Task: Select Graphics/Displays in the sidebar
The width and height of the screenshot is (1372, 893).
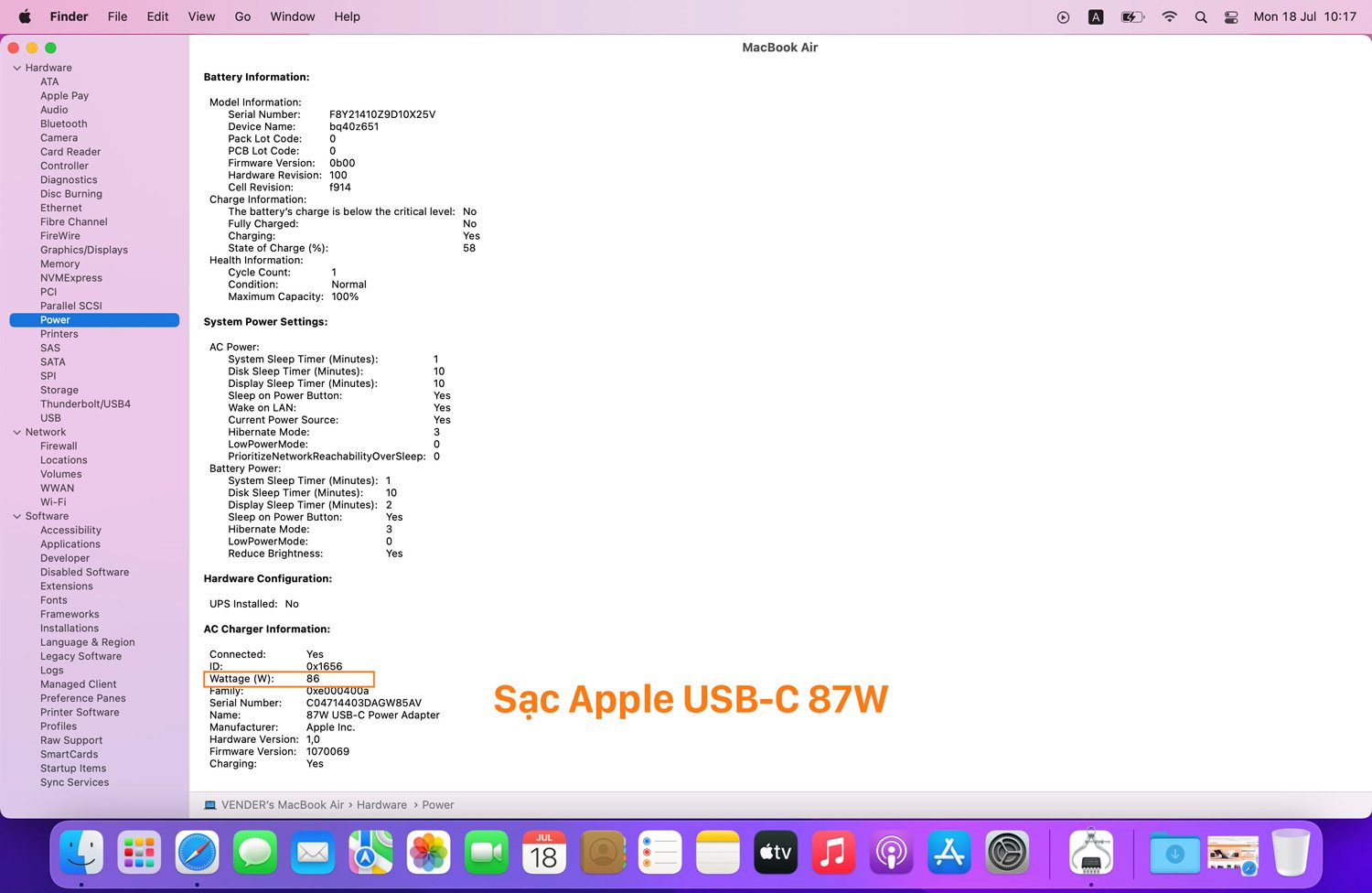Action: pyautogui.click(x=84, y=250)
